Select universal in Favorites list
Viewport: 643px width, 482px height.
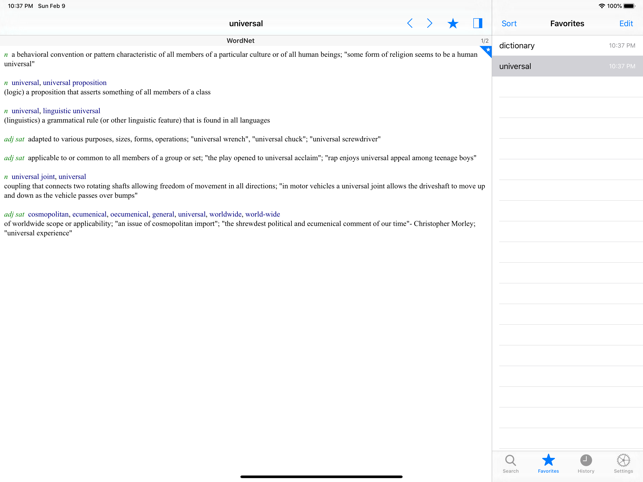click(x=568, y=66)
